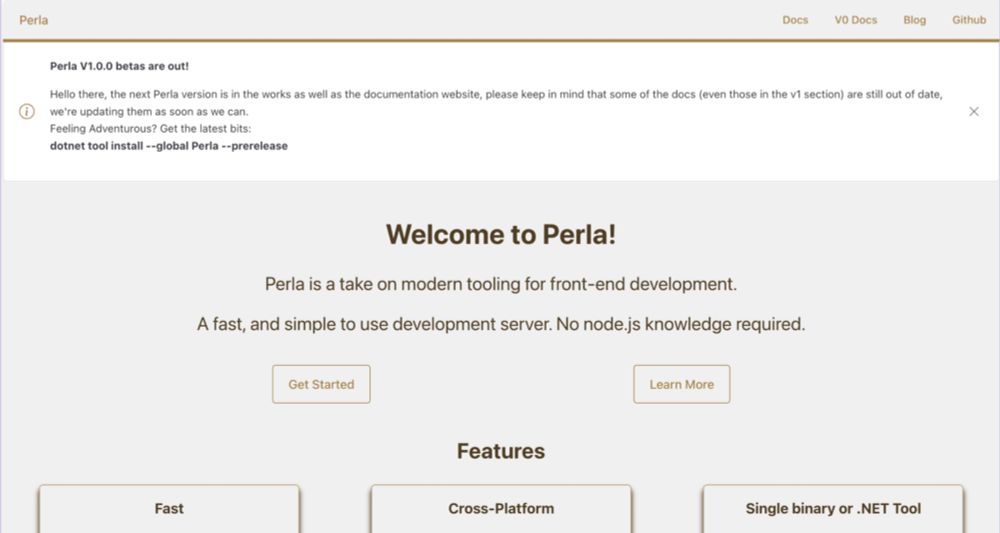Open the V0 Docs navigation link
Screen dimensions: 1000x533
tap(855, 20)
